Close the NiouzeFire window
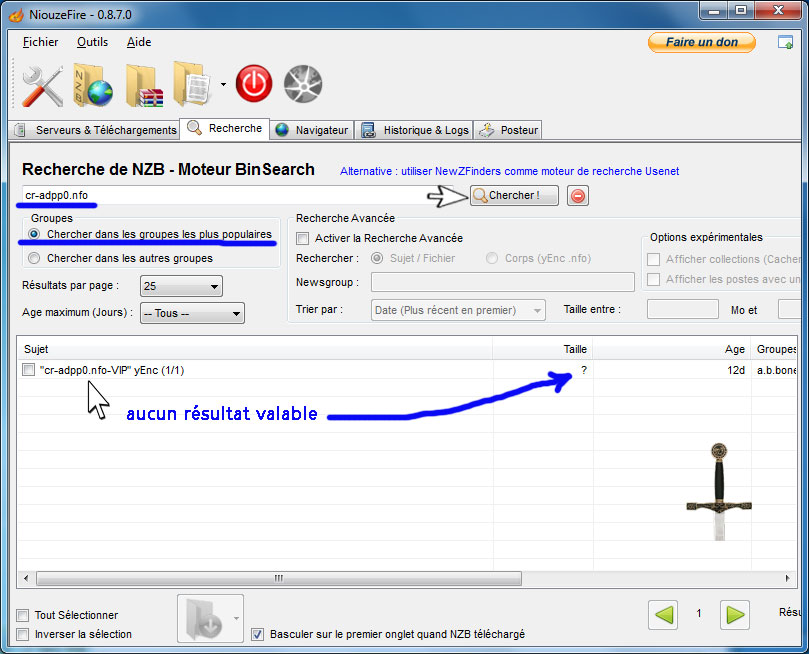Image resolution: width=809 pixels, height=654 pixels. 778,10
